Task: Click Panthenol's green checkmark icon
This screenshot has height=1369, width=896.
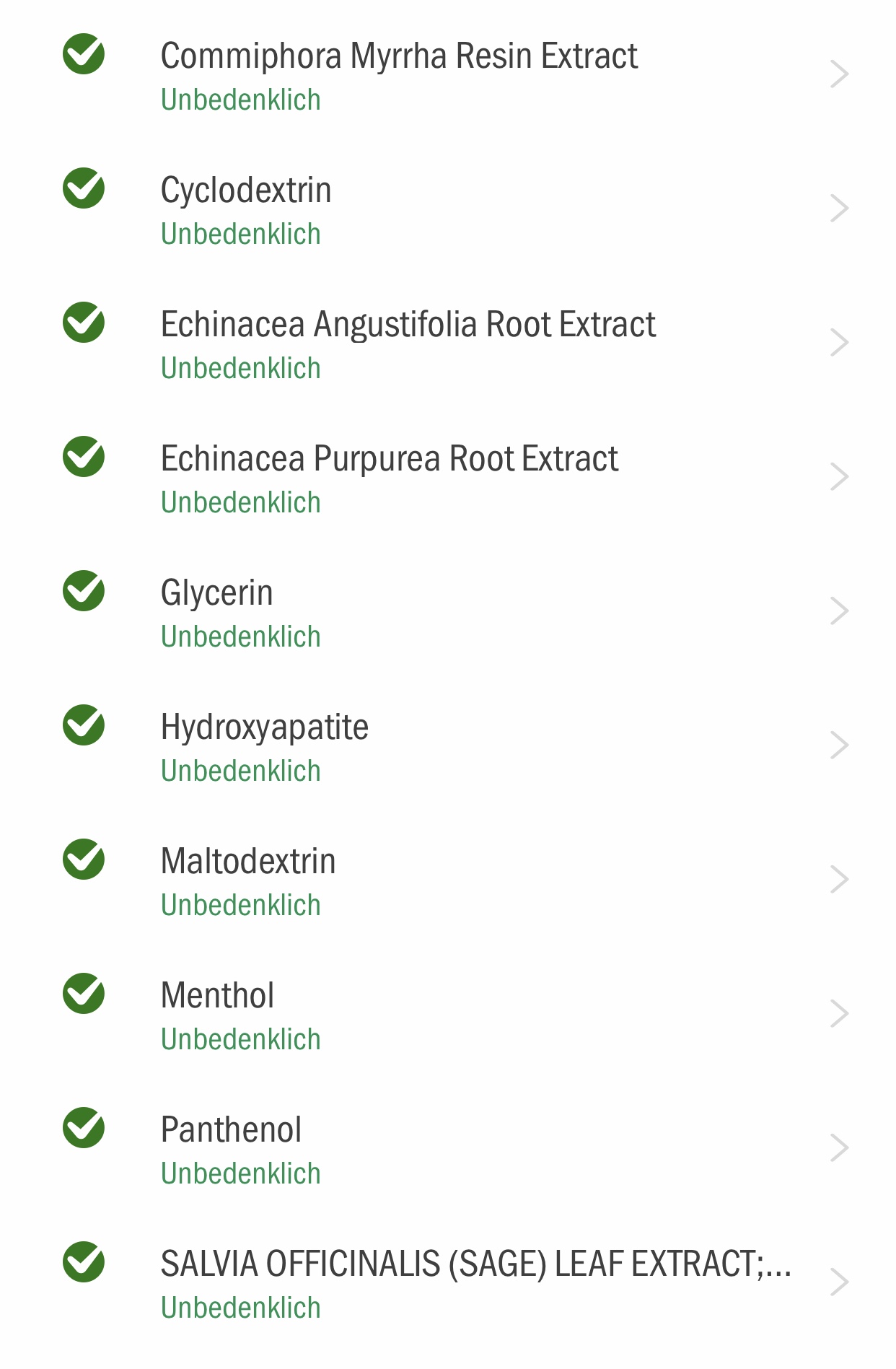Action: (x=84, y=1128)
